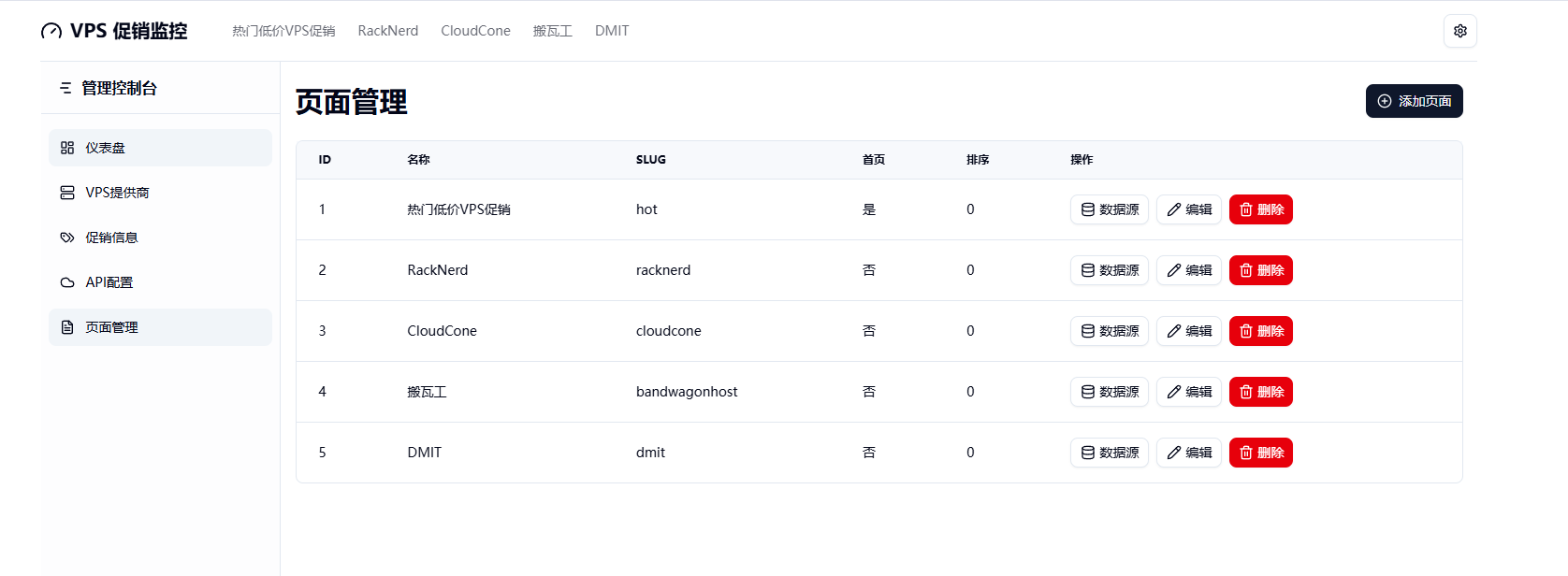The width and height of the screenshot is (1568, 576).
Task: Click the 添加页面 button
Action: (1414, 101)
